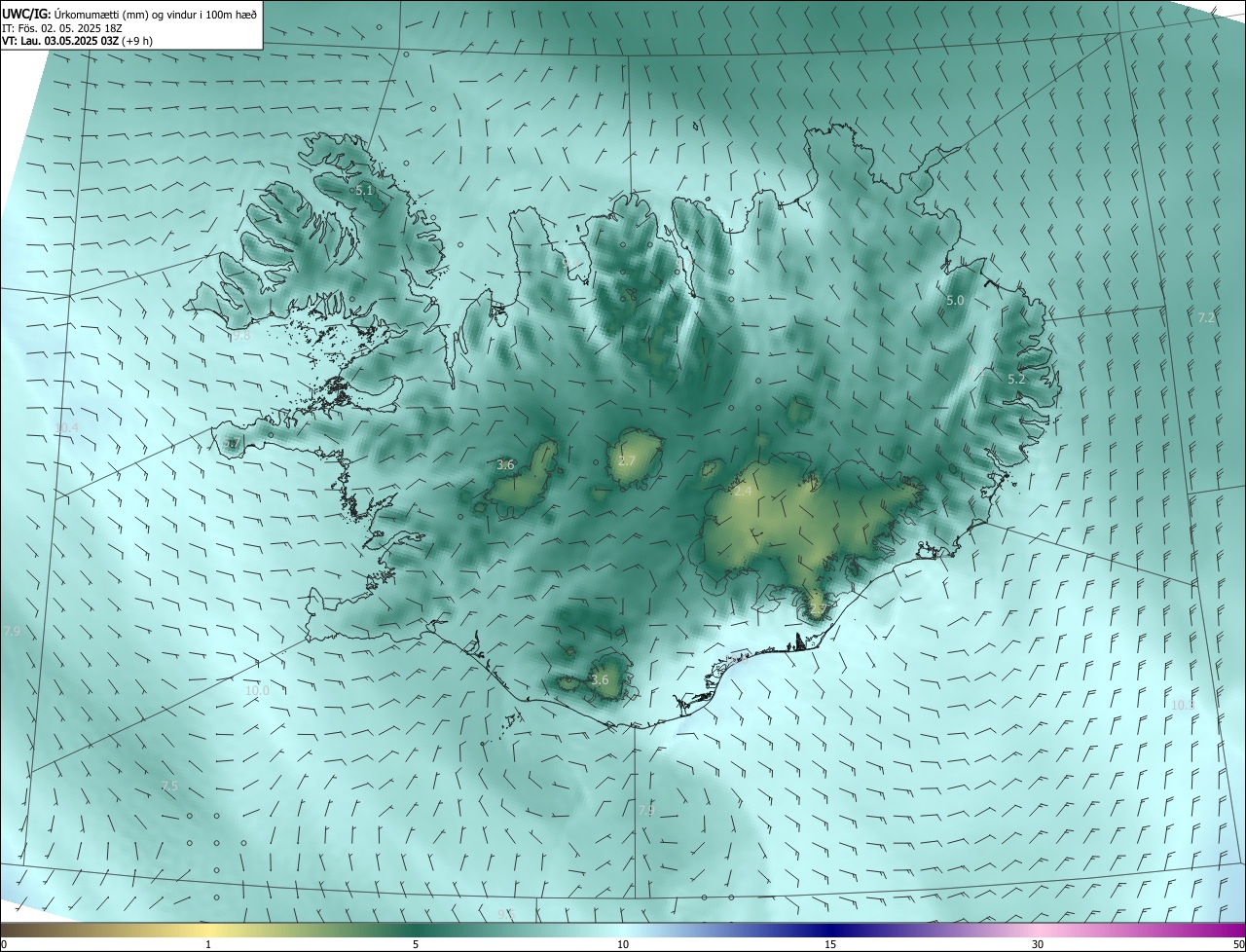Click the initial time line 'IT: Fös. 02. 05. 2025 18Z'

(x=64, y=27)
